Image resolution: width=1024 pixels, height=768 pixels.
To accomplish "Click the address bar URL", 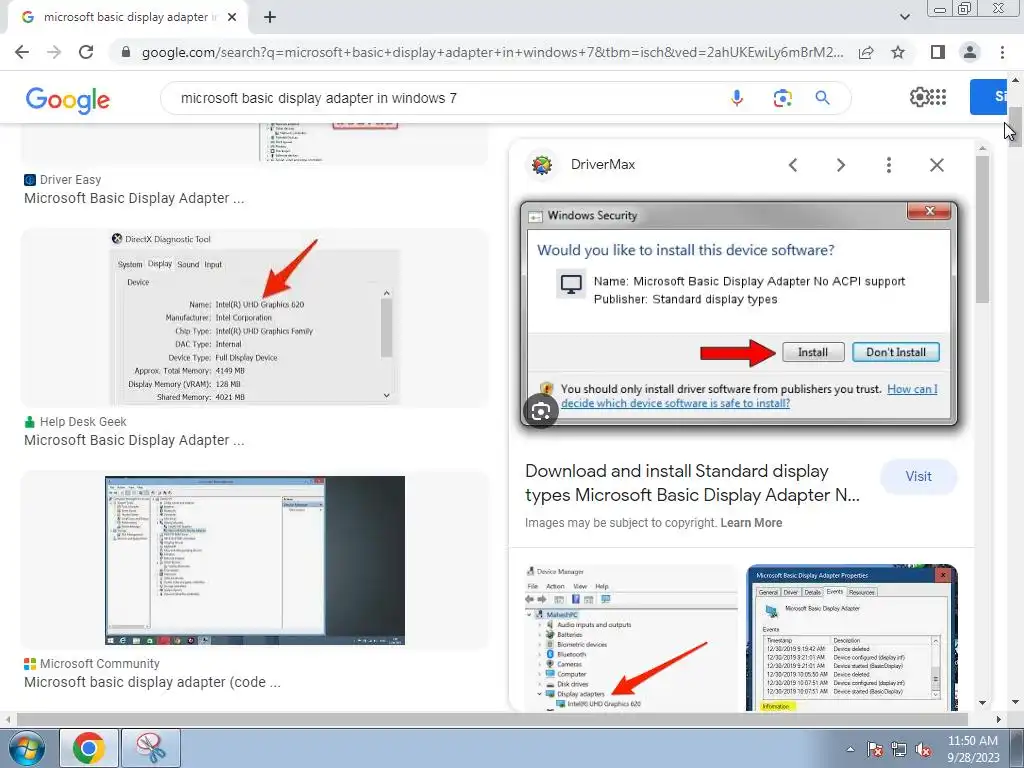I will tap(492, 52).
